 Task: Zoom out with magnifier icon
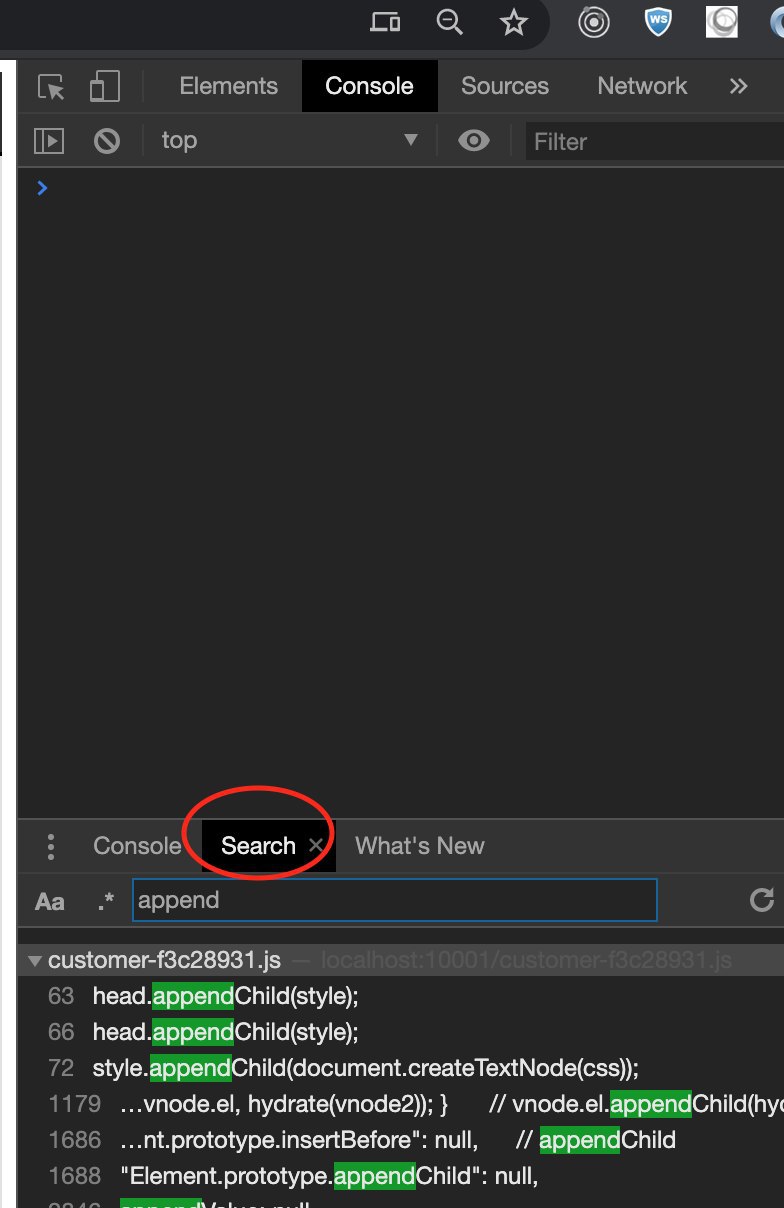pyautogui.click(x=450, y=23)
